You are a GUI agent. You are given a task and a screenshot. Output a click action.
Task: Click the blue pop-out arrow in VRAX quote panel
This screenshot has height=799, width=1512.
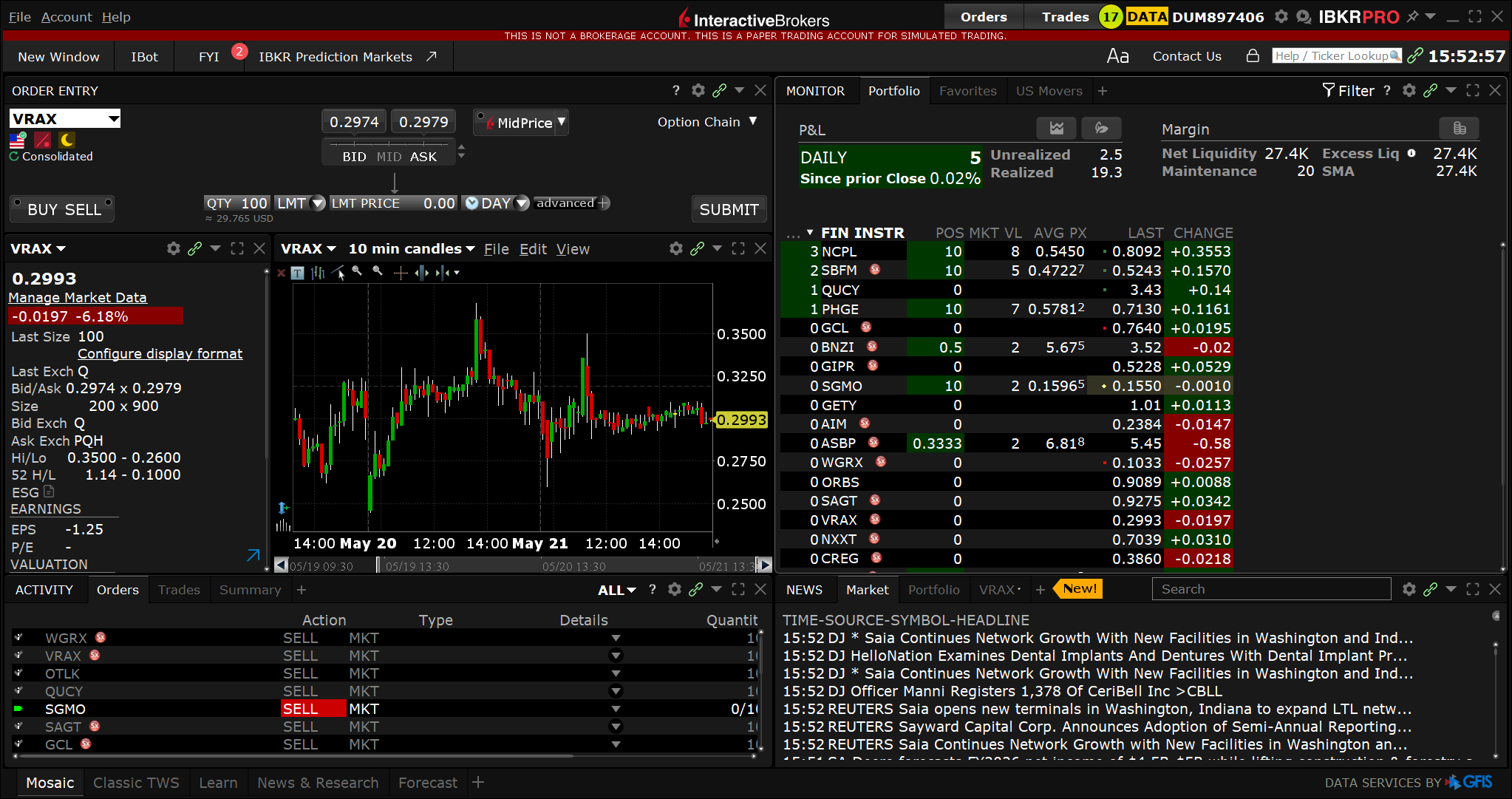253,554
